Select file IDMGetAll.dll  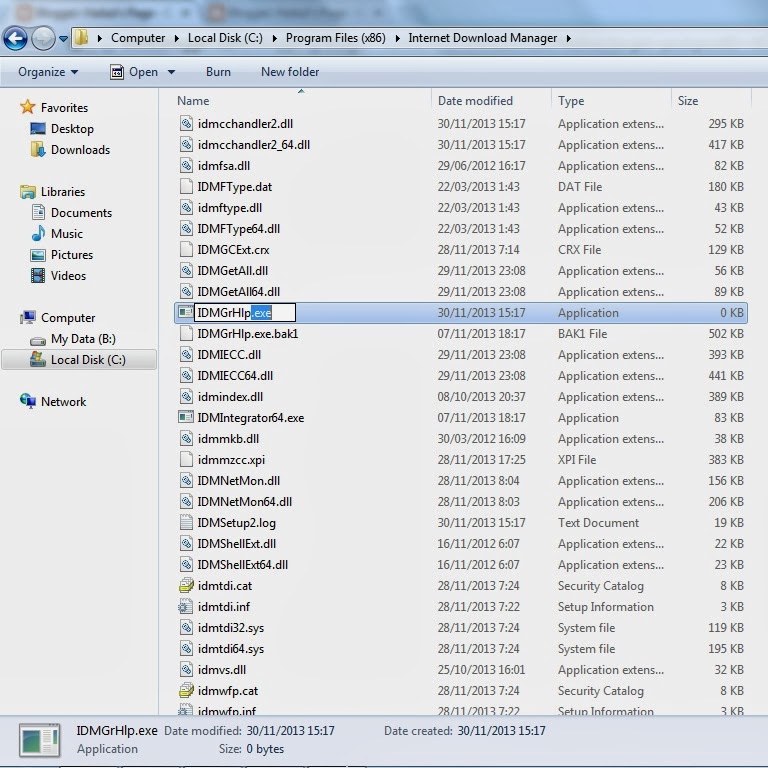(x=233, y=270)
